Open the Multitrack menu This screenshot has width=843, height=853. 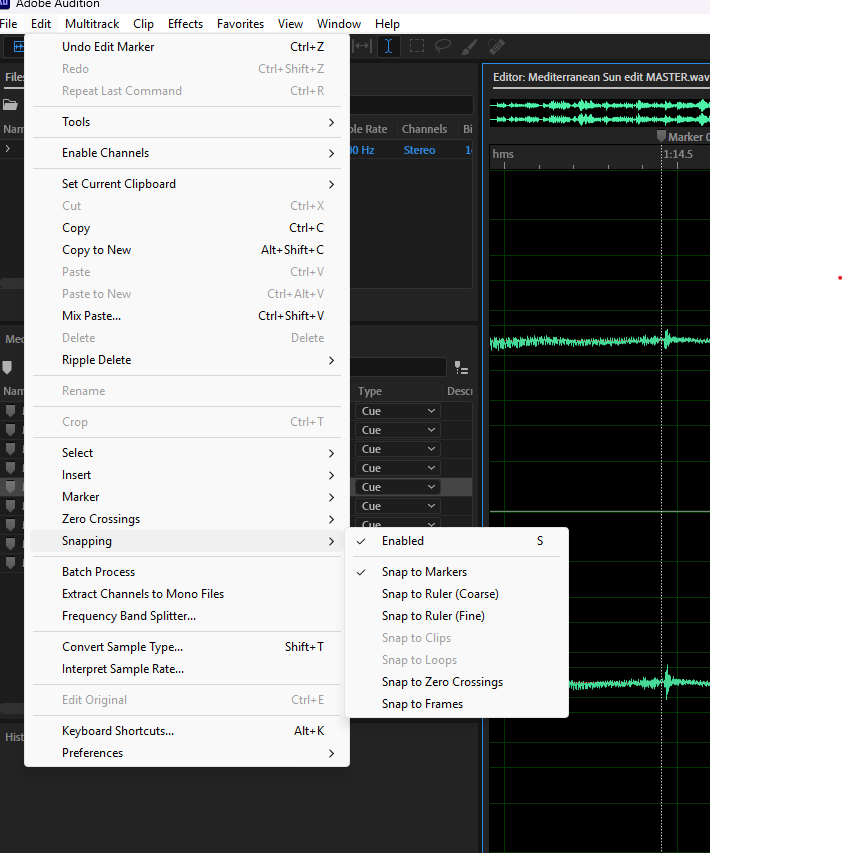pyautogui.click(x=92, y=24)
